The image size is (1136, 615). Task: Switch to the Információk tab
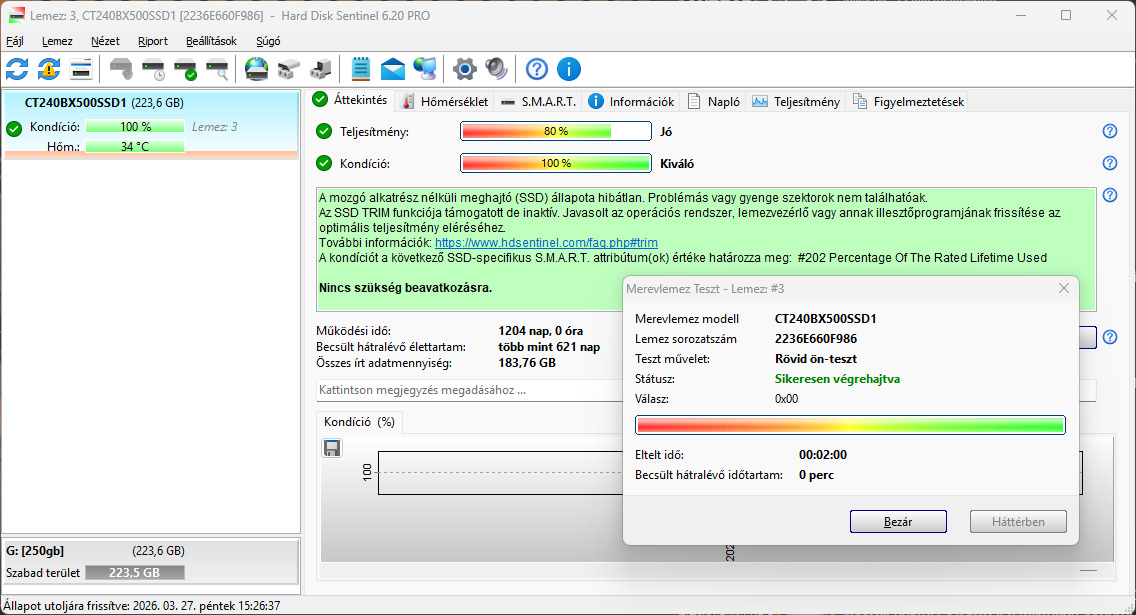pos(632,101)
